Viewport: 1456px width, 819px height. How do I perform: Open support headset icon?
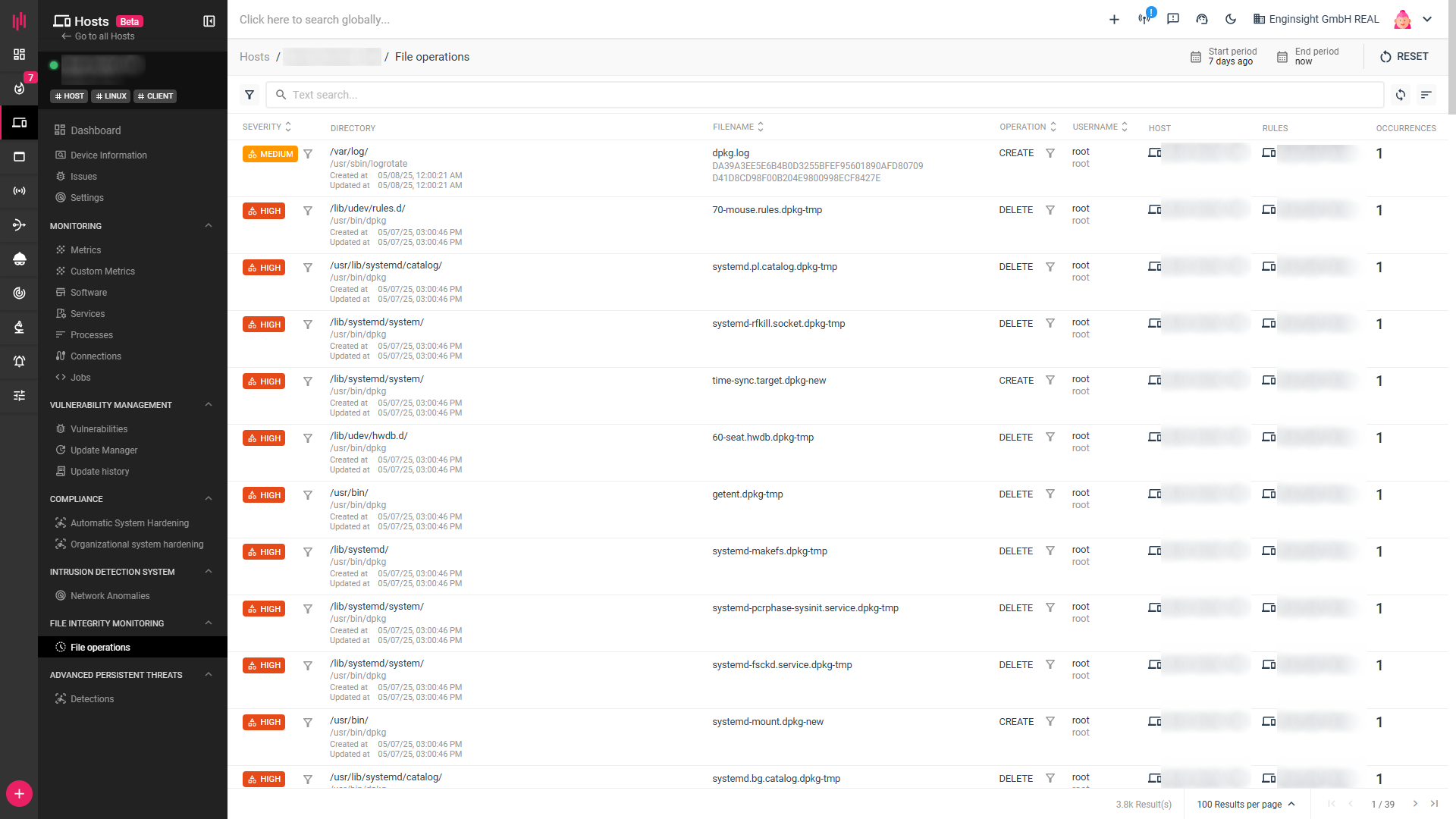[x=1202, y=20]
